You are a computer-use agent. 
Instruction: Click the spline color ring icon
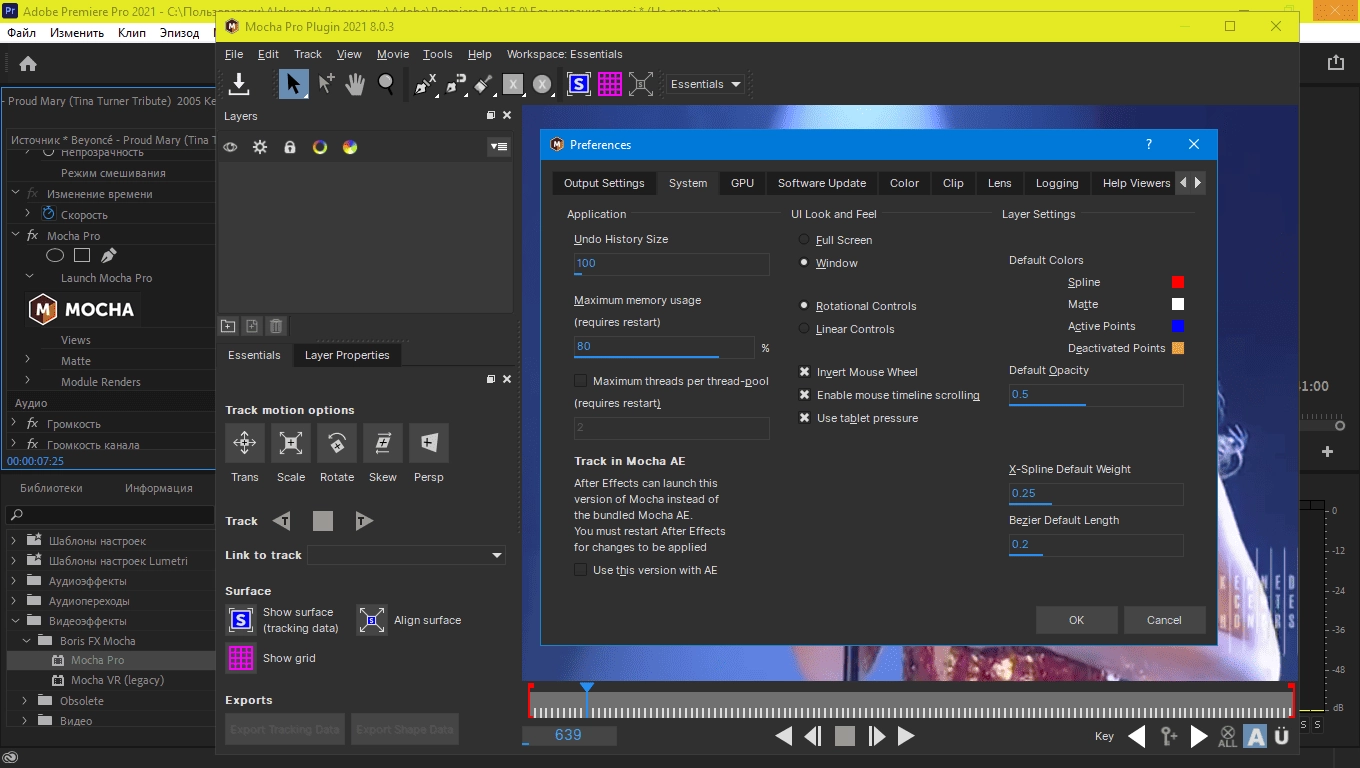320,147
